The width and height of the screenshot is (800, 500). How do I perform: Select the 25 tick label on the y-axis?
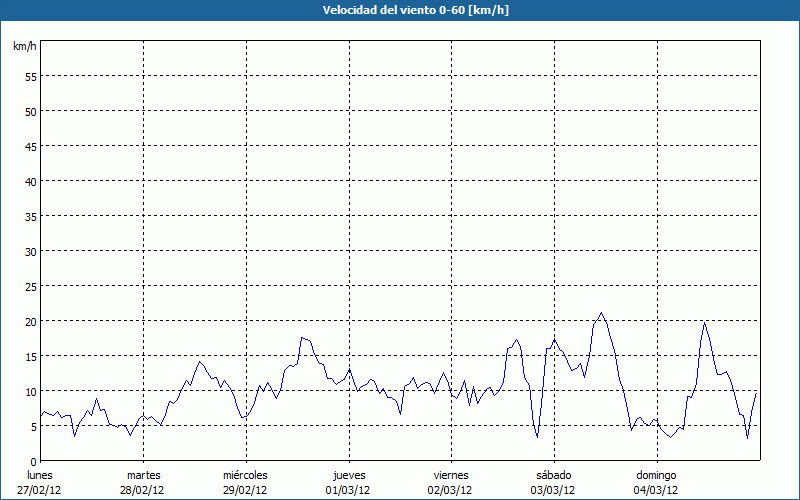pos(30,286)
